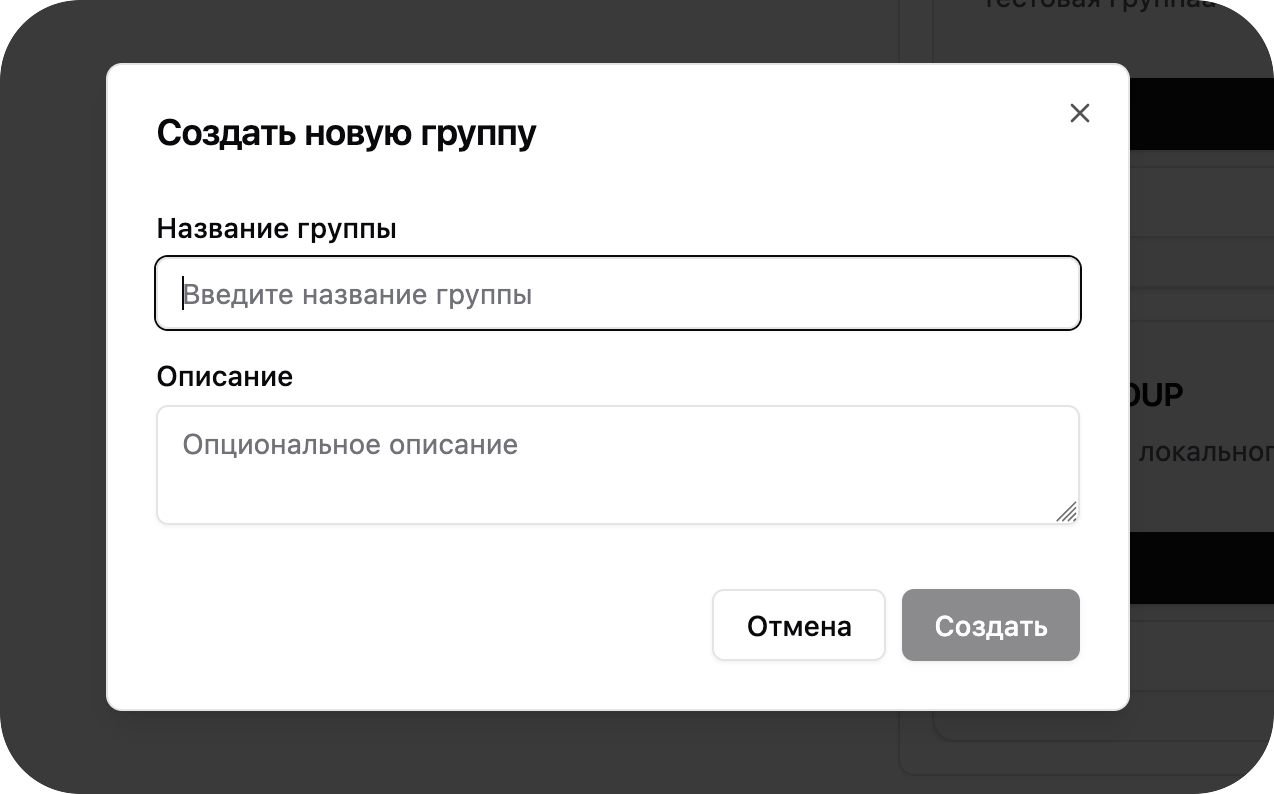Click the Опциональное описание placeholder text

(x=350, y=444)
